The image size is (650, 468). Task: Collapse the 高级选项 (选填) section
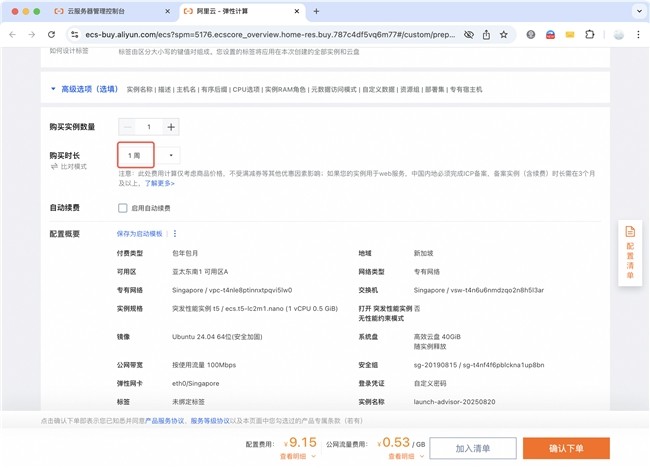click(x=52, y=89)
